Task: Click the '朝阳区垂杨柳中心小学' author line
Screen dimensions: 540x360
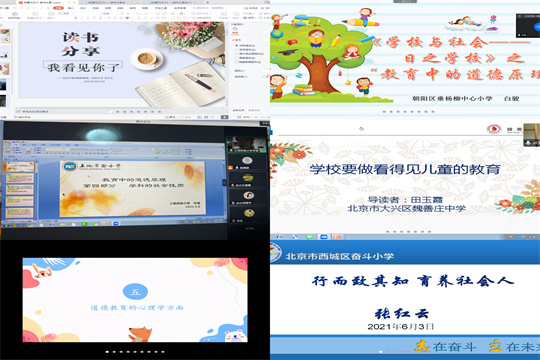Action: [452, 99]
